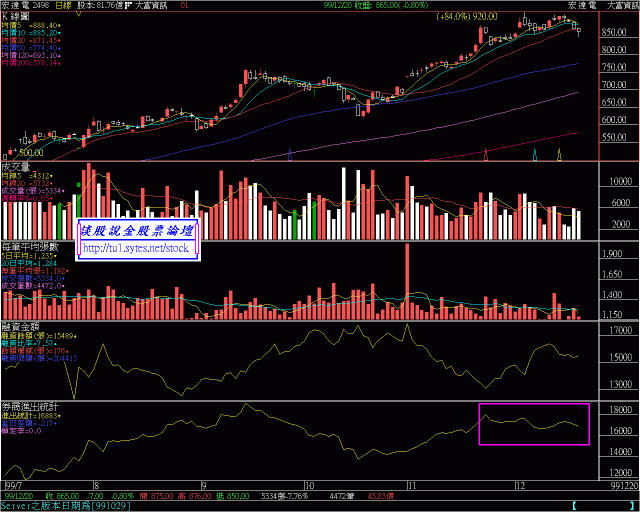Click the 開 875.00 open price in status bar
This screenshot has height=512, width=640.
pyautogui.click(x=155, y=496)
